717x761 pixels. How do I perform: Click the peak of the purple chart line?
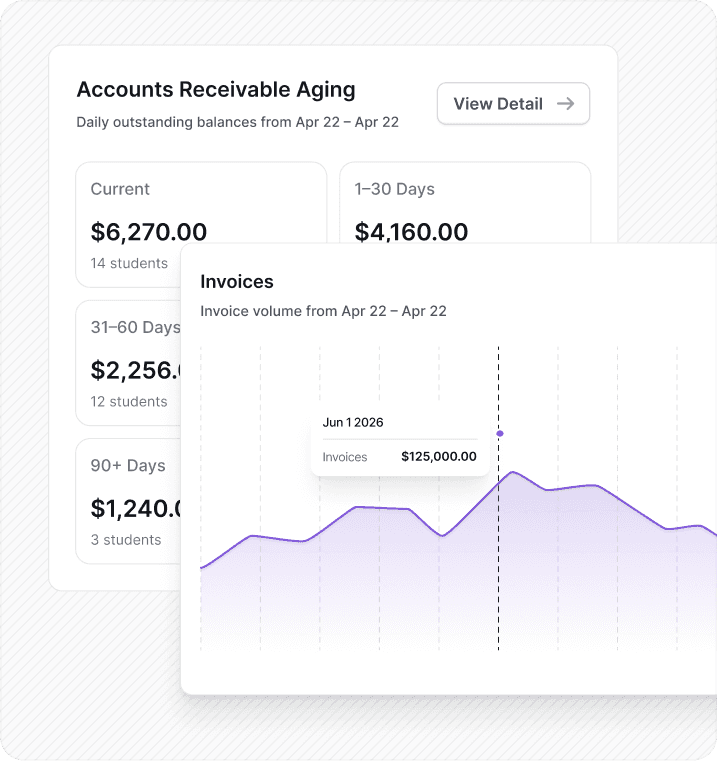(x=513, y=472)
